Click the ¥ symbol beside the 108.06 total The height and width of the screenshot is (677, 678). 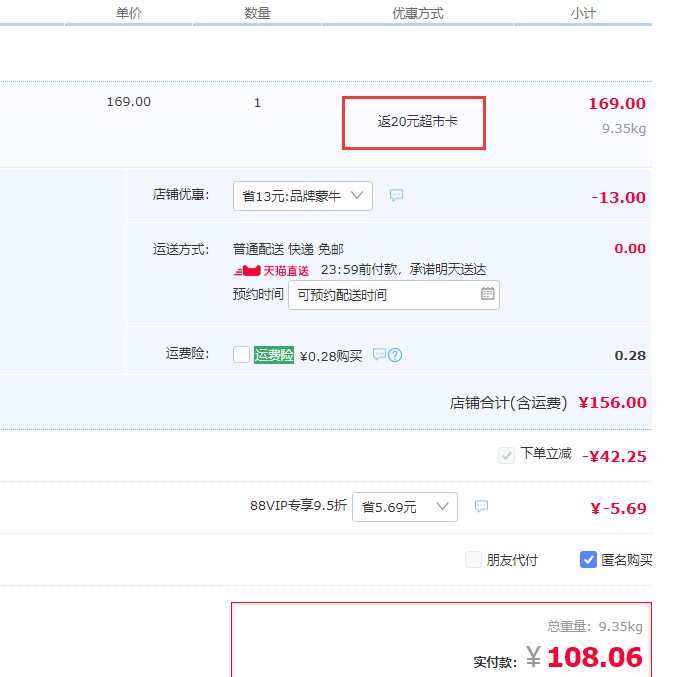tap(534, 657)
